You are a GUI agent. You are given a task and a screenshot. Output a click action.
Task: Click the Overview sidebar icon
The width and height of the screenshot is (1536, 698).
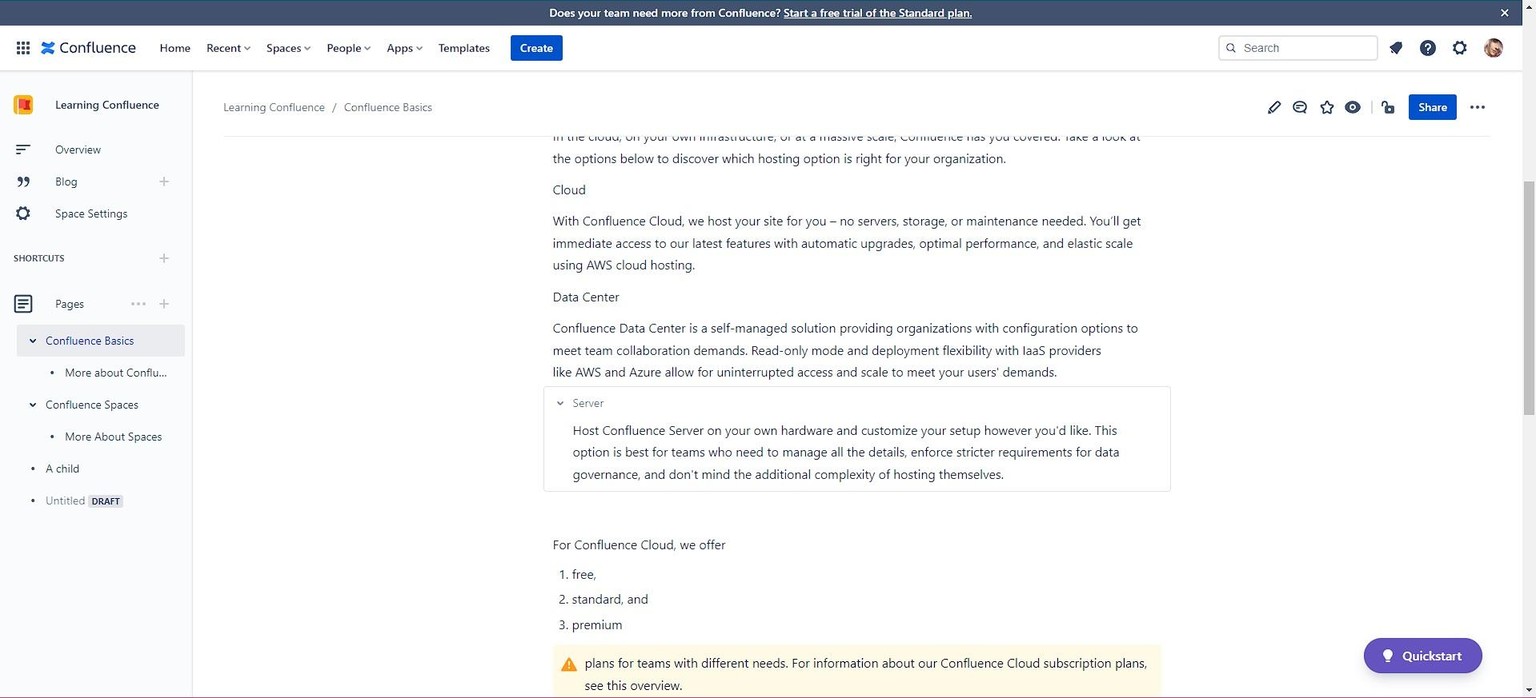point(23,149)
